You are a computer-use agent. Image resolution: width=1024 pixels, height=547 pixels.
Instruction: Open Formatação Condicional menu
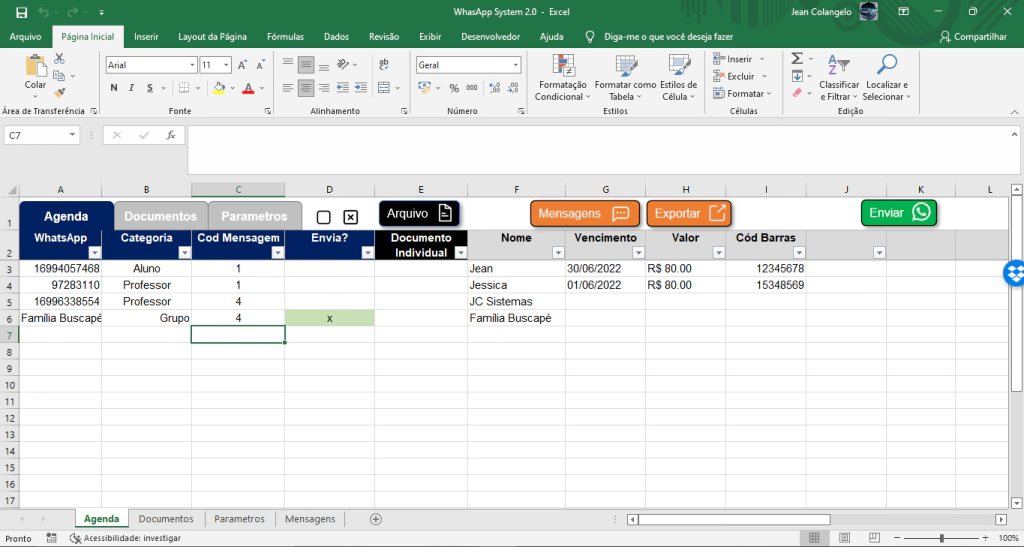click(562, 78)
